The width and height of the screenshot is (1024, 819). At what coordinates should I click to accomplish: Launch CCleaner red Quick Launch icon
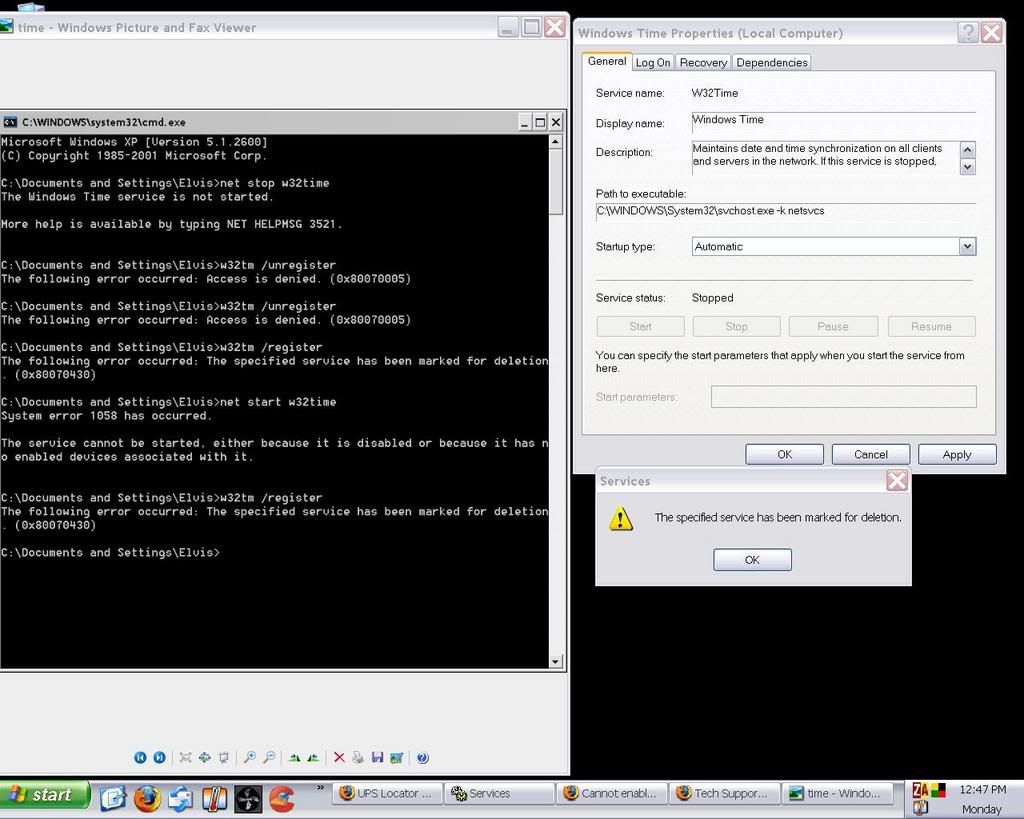[281, 798]
